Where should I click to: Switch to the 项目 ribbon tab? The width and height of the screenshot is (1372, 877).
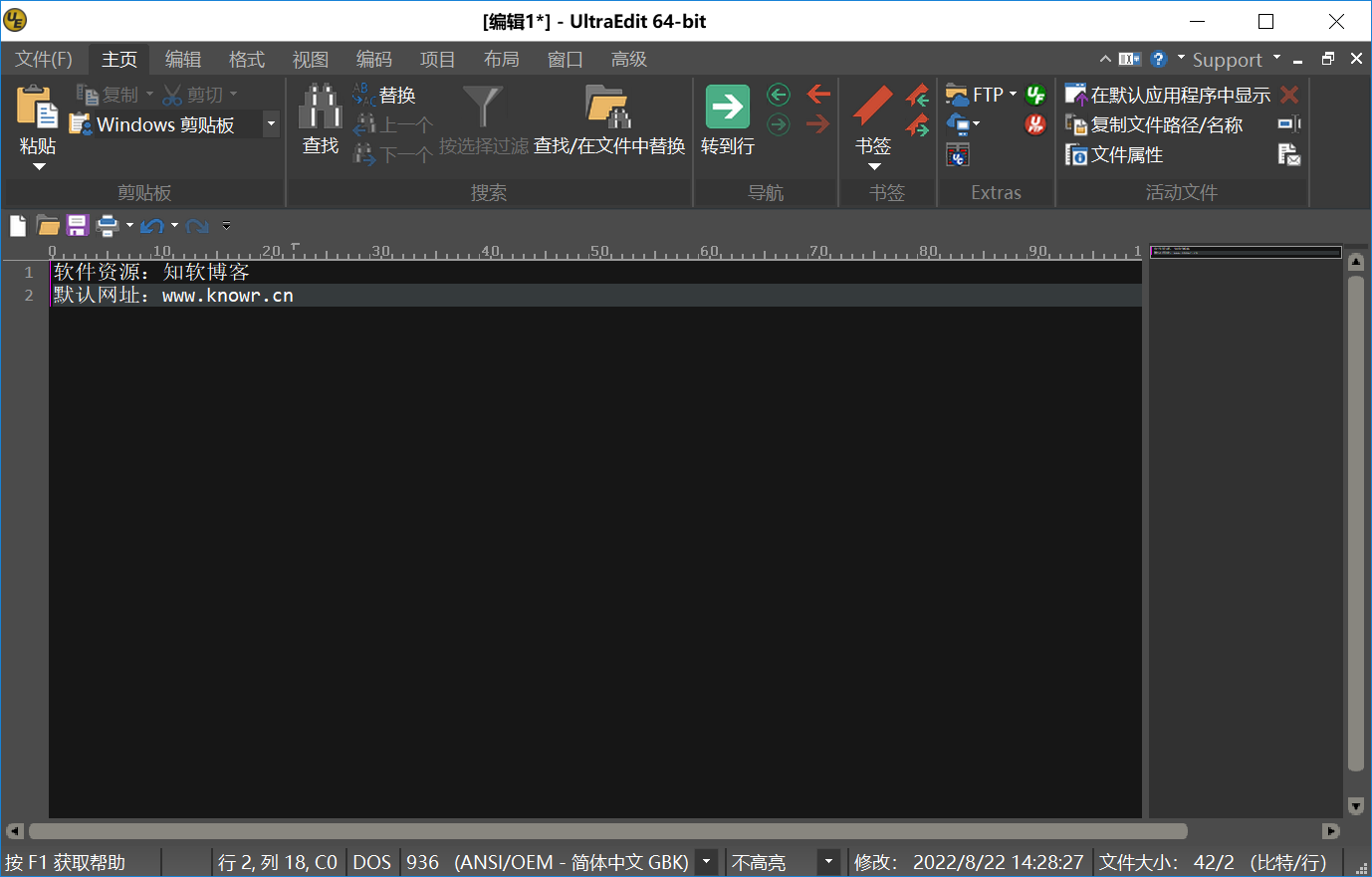click(438, 59)
